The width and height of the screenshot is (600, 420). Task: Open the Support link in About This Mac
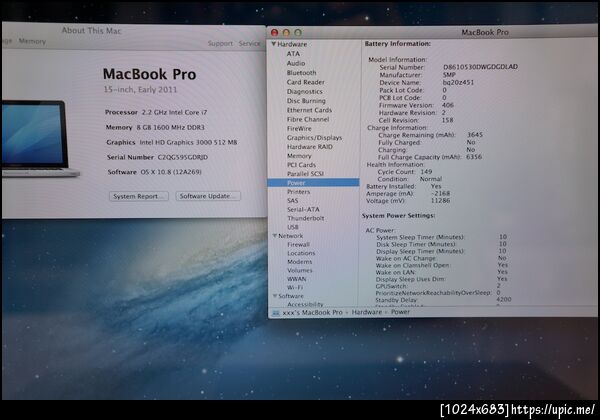coord(220,44)
